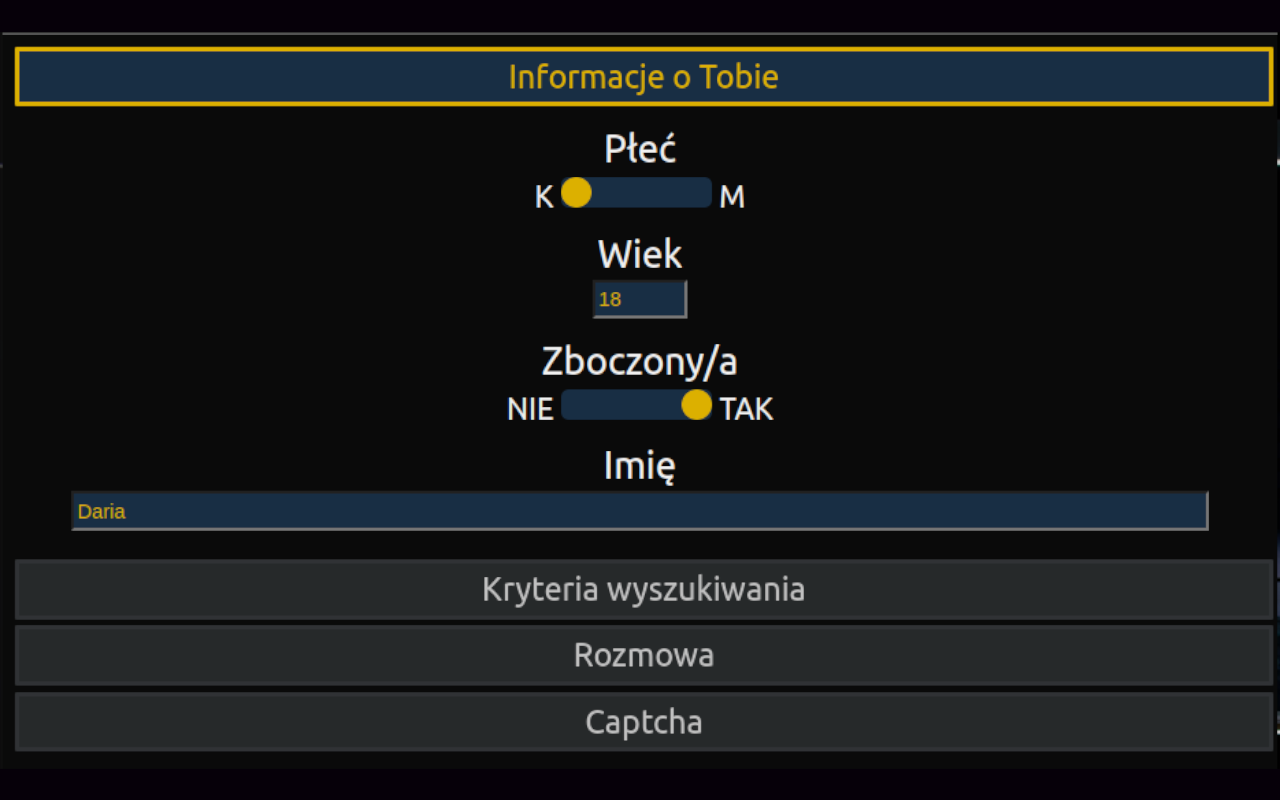The image size is (1280, 800).
Task: Click the yellow knob on the Zboczony/a slider
Action: click(x=696, y=405)
